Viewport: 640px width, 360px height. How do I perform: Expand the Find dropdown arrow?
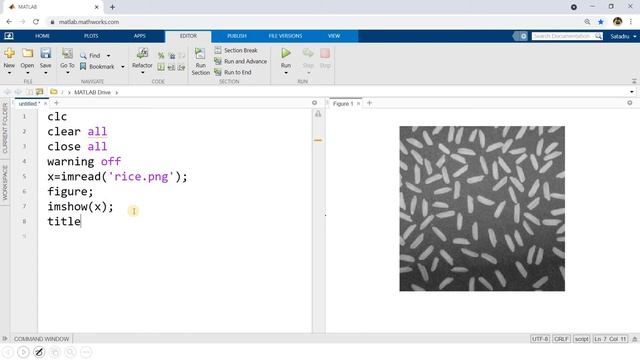109,56
